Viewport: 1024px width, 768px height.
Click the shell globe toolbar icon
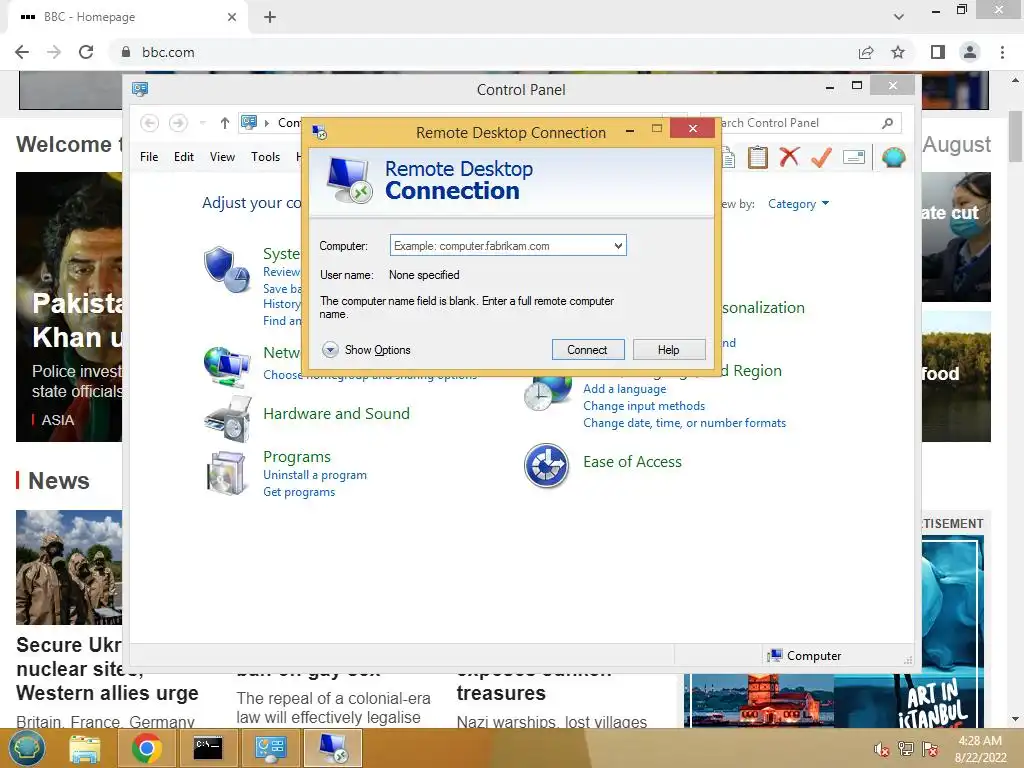click(893, 157)
